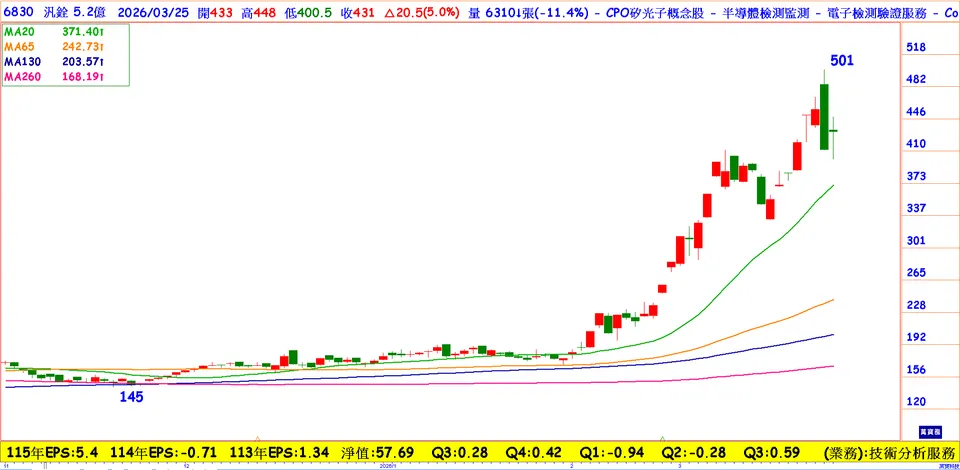Click the 115年EPS:5.4 entry

click(x=51, y=453)
